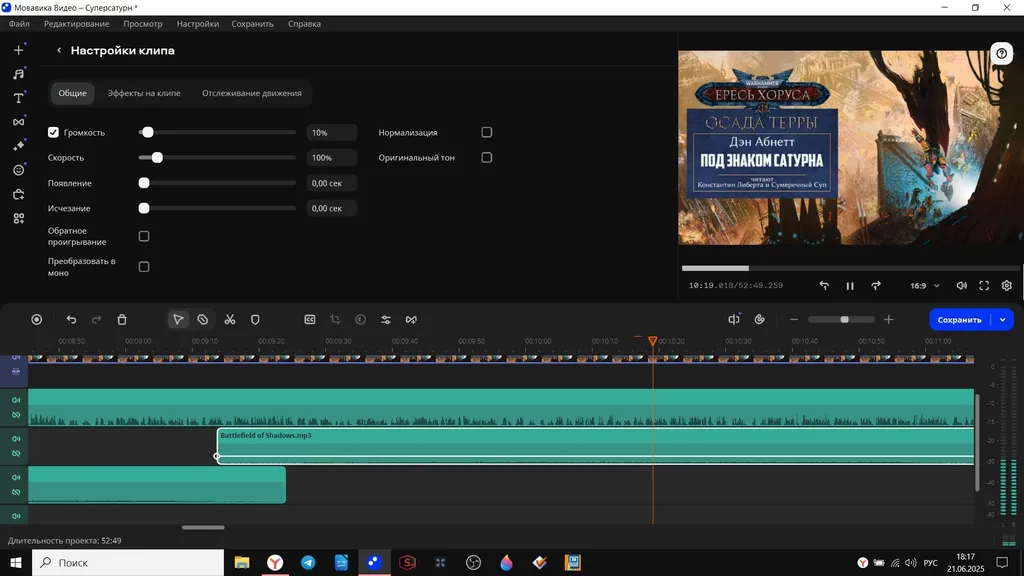The width and height of the screenshot is (1024, 576).
Task: Delete clip with the trash icon
Action: click(x=121, y=319)
